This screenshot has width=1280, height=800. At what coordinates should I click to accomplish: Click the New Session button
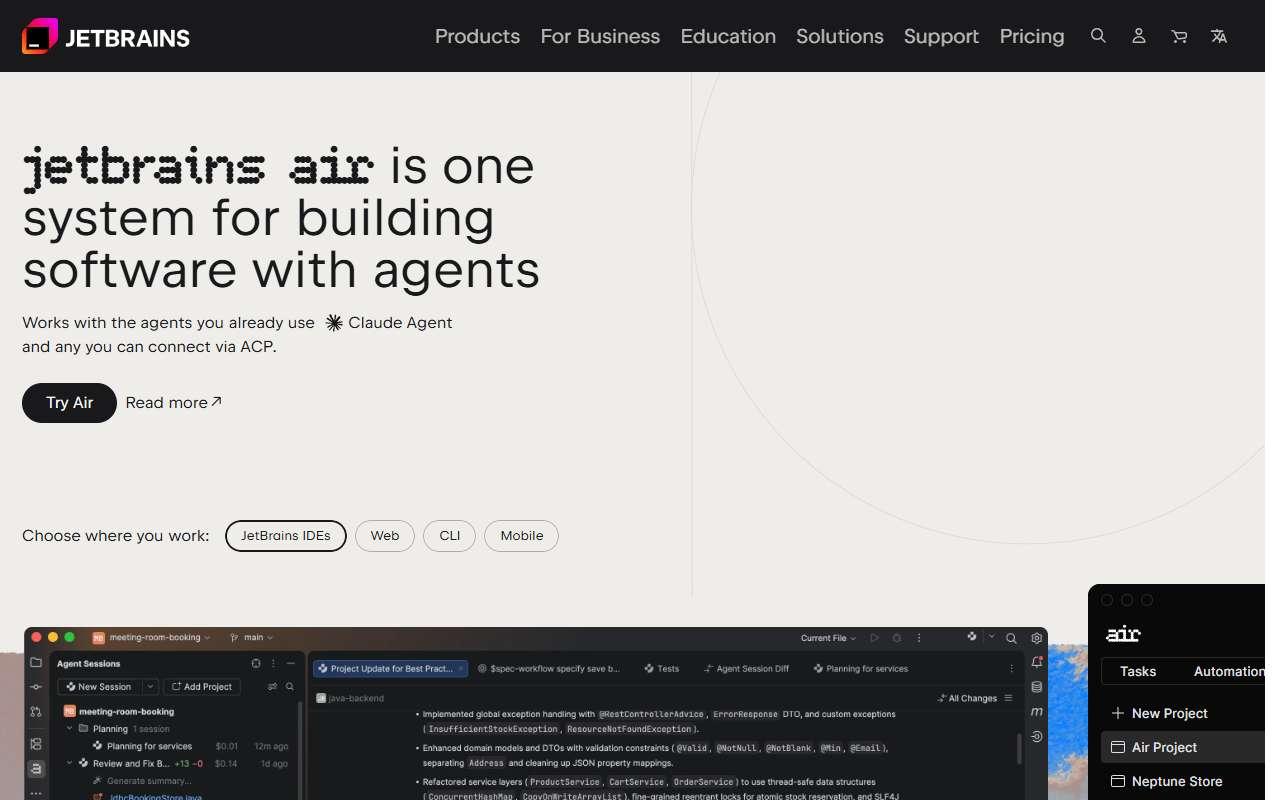pos(100,687)
